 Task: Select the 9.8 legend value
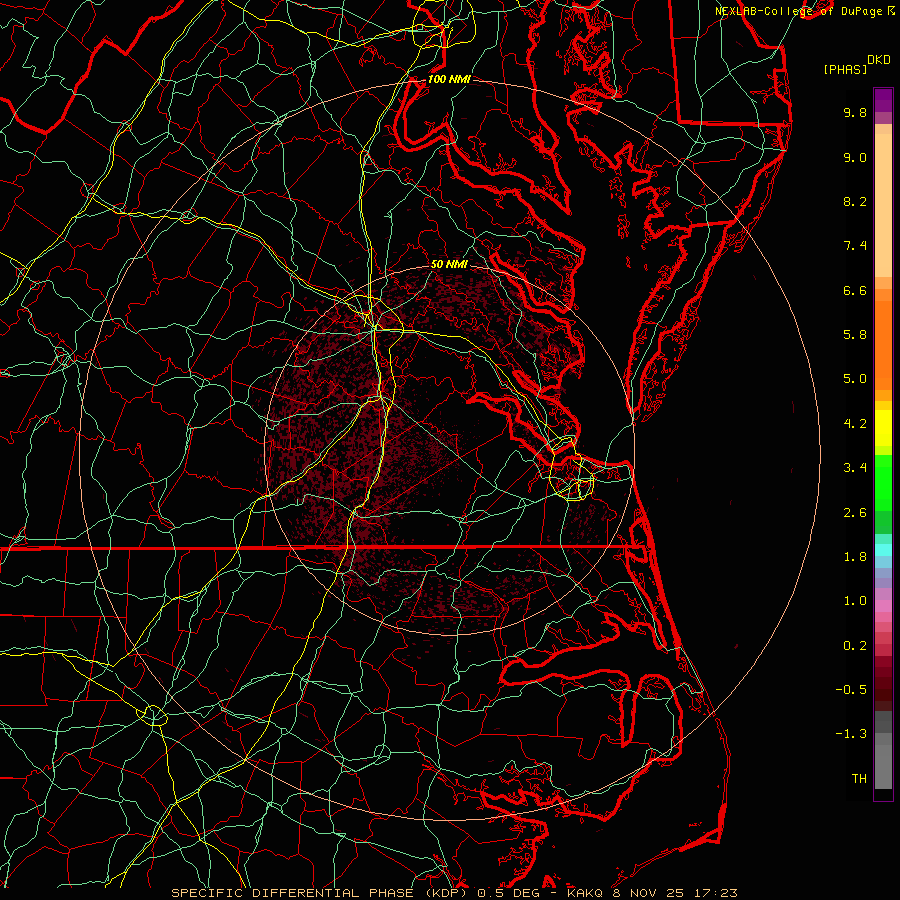coord(855,112)
